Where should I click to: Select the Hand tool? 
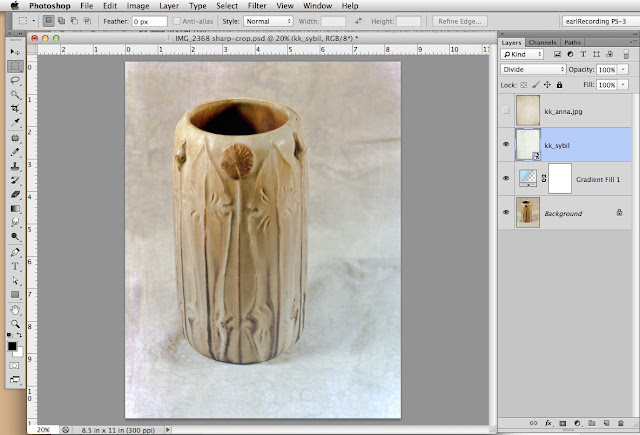click(x=15, y=310)
